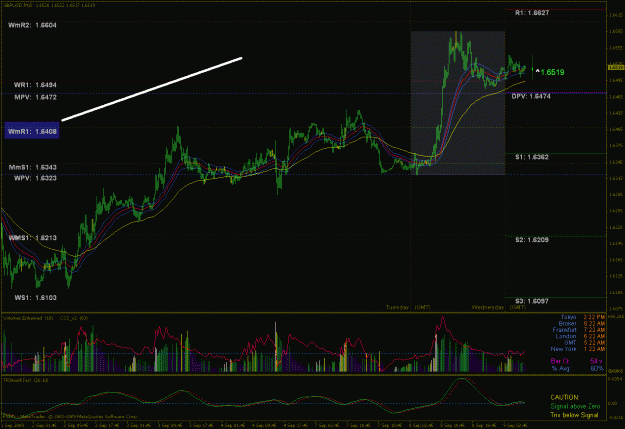Select the WS1: 1.6103 support label

click(x=35, y=298)
